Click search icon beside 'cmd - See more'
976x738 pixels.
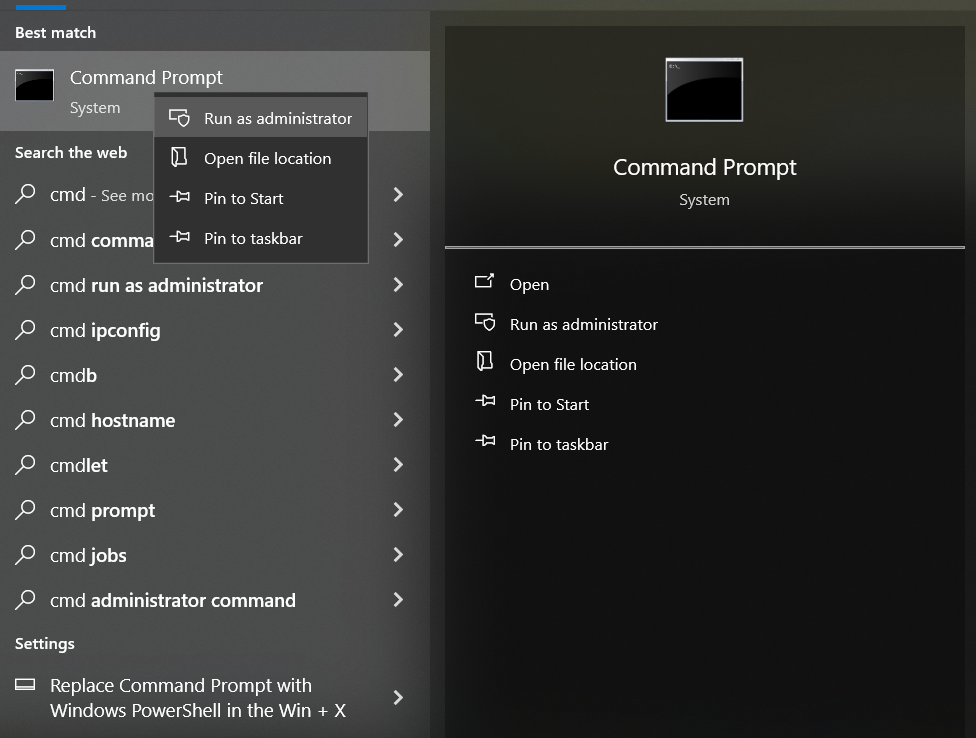[x=25, y=195]
